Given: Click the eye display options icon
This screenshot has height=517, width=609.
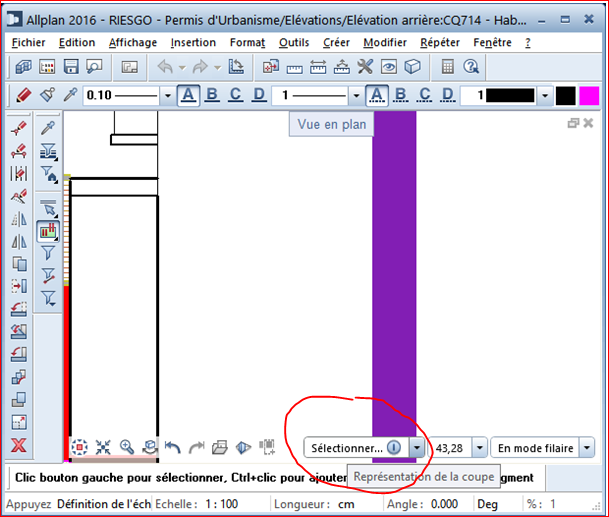Looking at the screenshot, I should pos(389,67).
